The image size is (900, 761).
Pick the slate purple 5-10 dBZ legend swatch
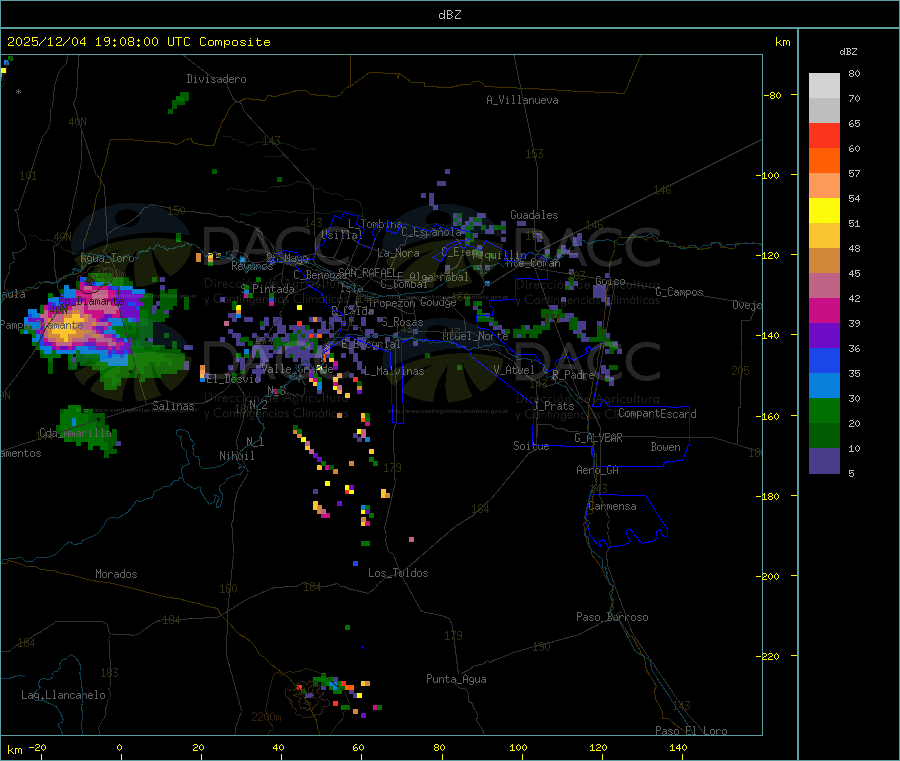(824, 461)
